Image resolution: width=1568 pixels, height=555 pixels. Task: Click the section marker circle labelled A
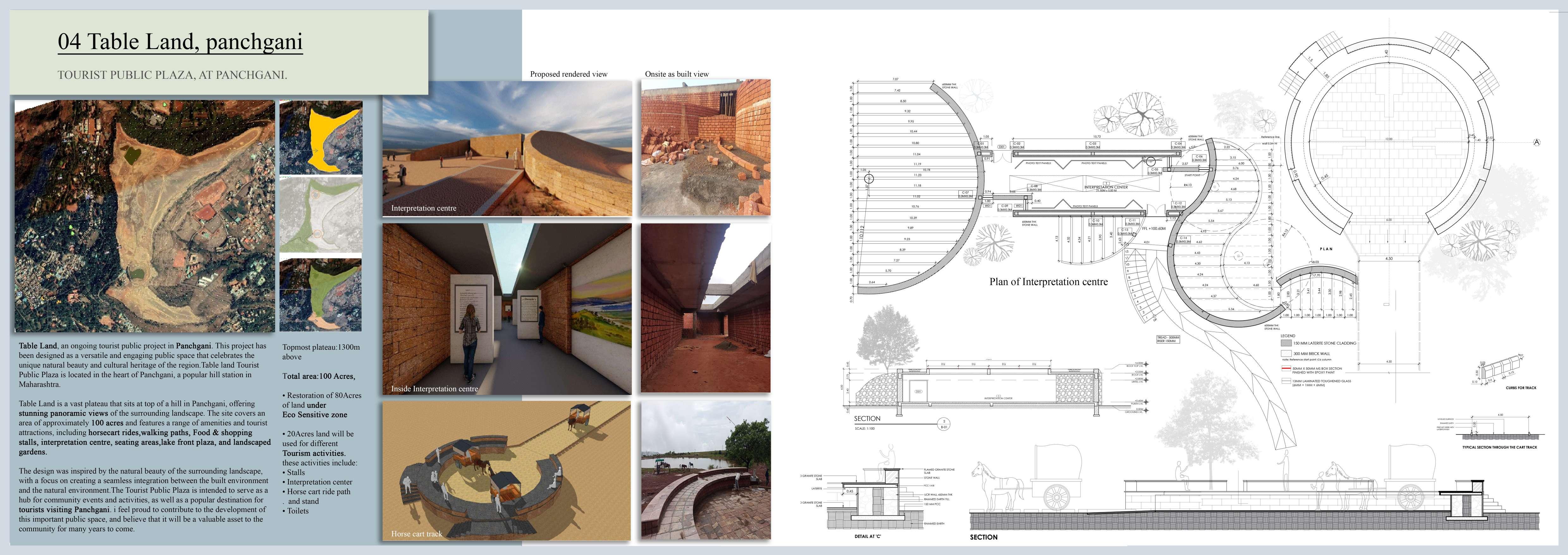[1536, 143]
